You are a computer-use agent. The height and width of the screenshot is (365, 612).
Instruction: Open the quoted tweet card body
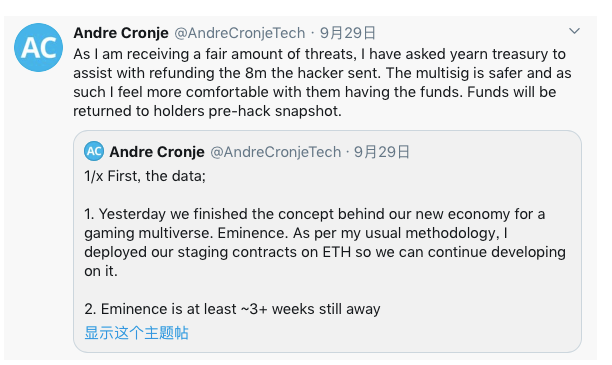coord(327,242)
